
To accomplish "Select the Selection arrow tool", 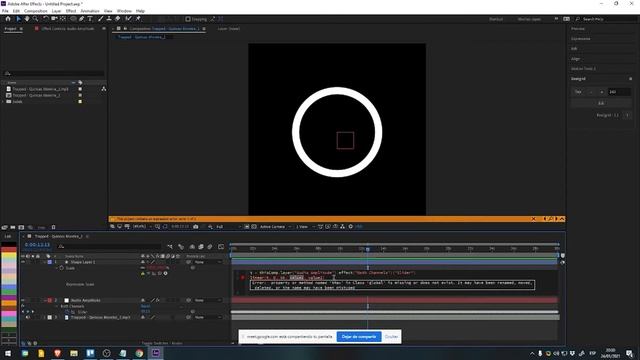I will point(18,19).
